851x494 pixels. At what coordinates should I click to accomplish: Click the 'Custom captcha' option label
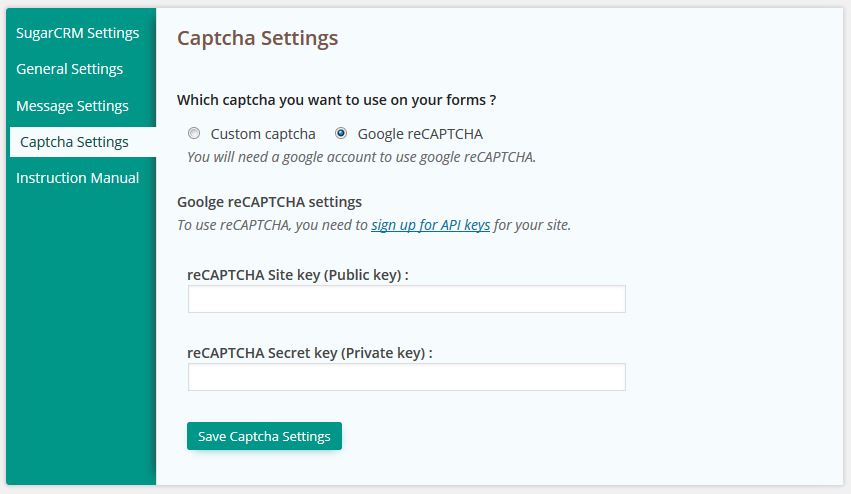263,134
